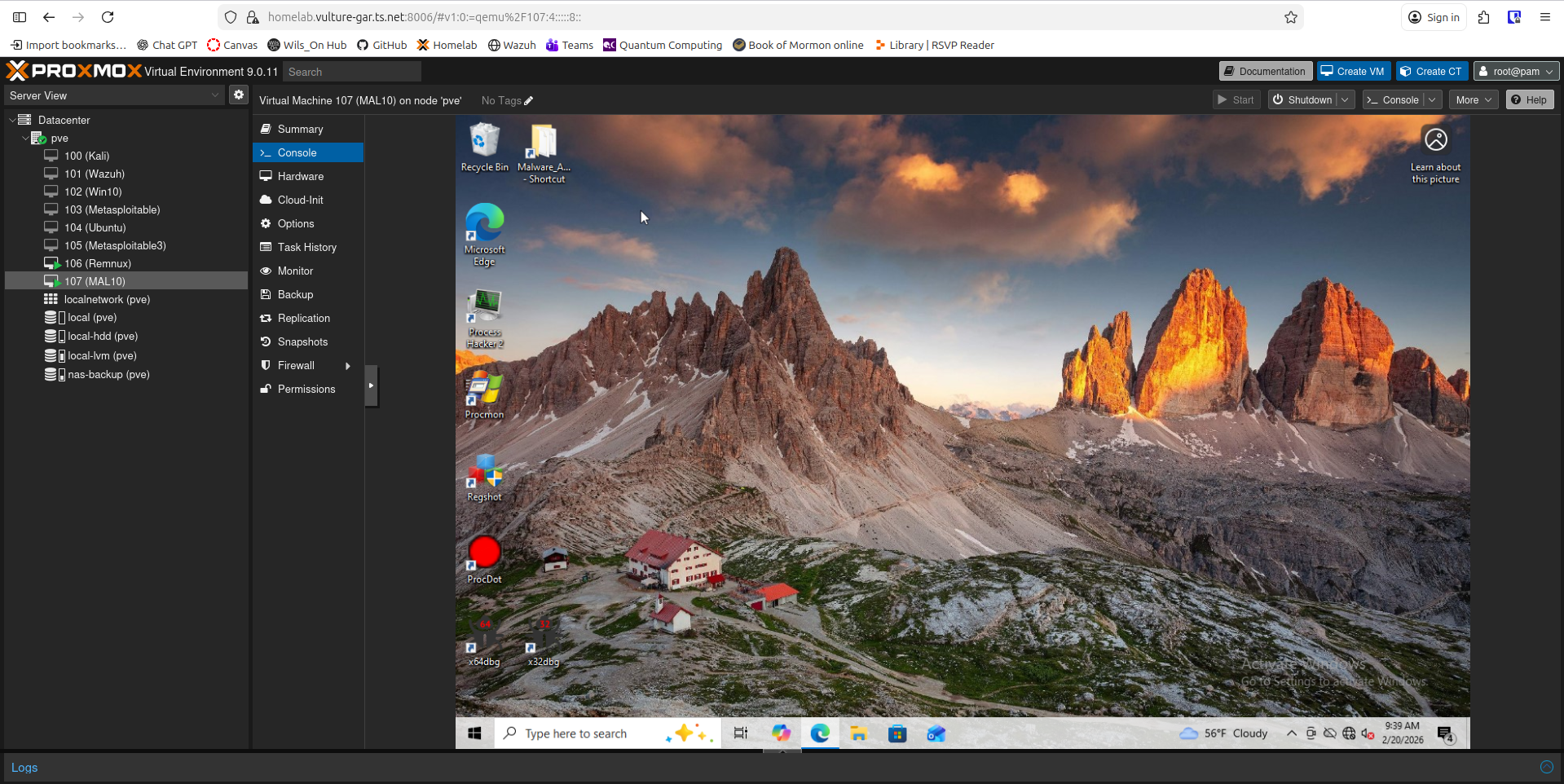Open the Summary tab
Image resolution: width=1564 pixels, height=784 pixels.
tap(308, 129)
